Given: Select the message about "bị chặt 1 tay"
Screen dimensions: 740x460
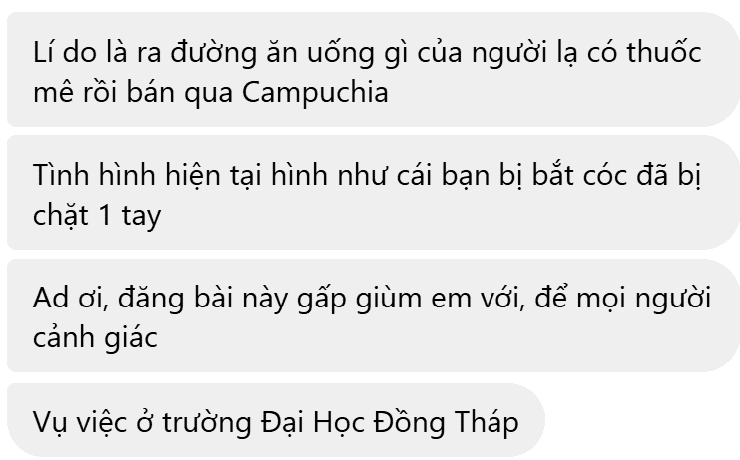Looking at the screenshot, I should click(373, 192).
